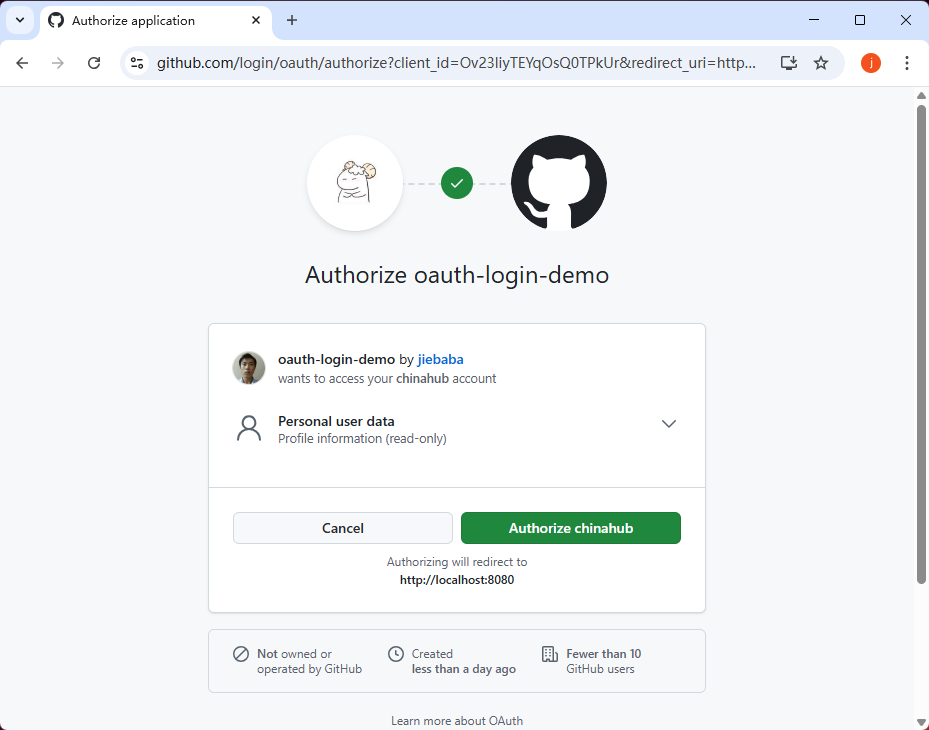Screen dimensions: 929x730
Task: Open the site information icon in address bar
Action: coord(138,63)
